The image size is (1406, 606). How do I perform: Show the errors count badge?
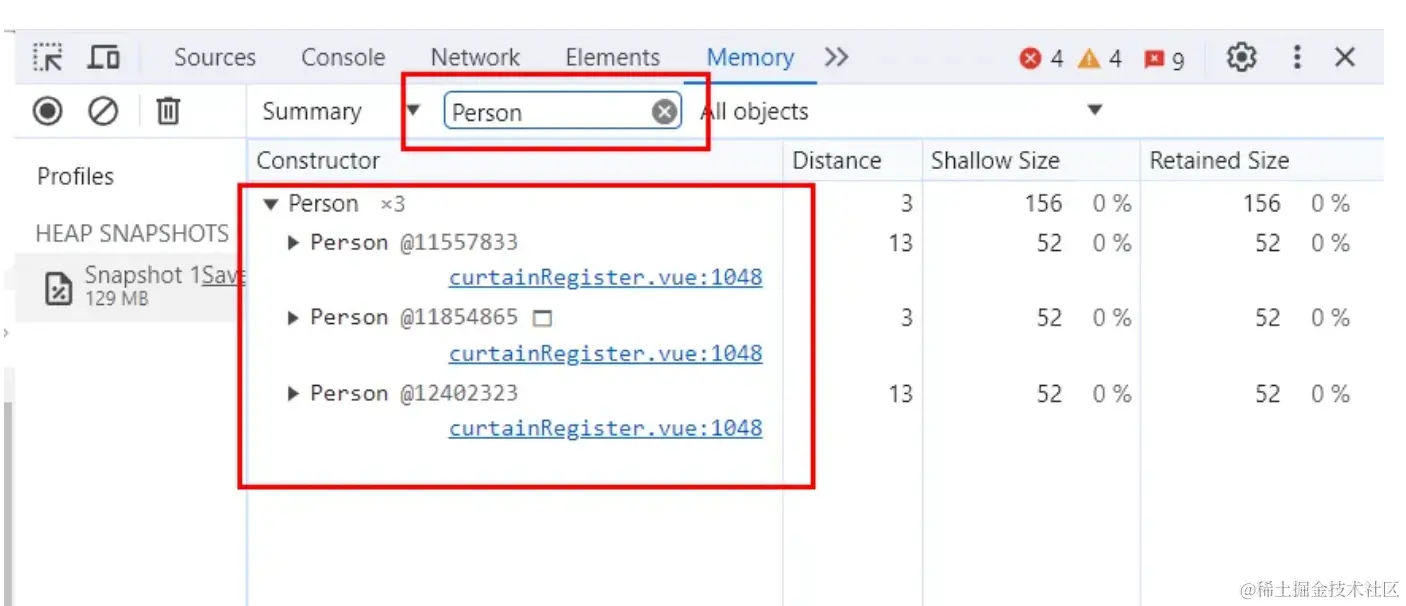pos(1041,59)
